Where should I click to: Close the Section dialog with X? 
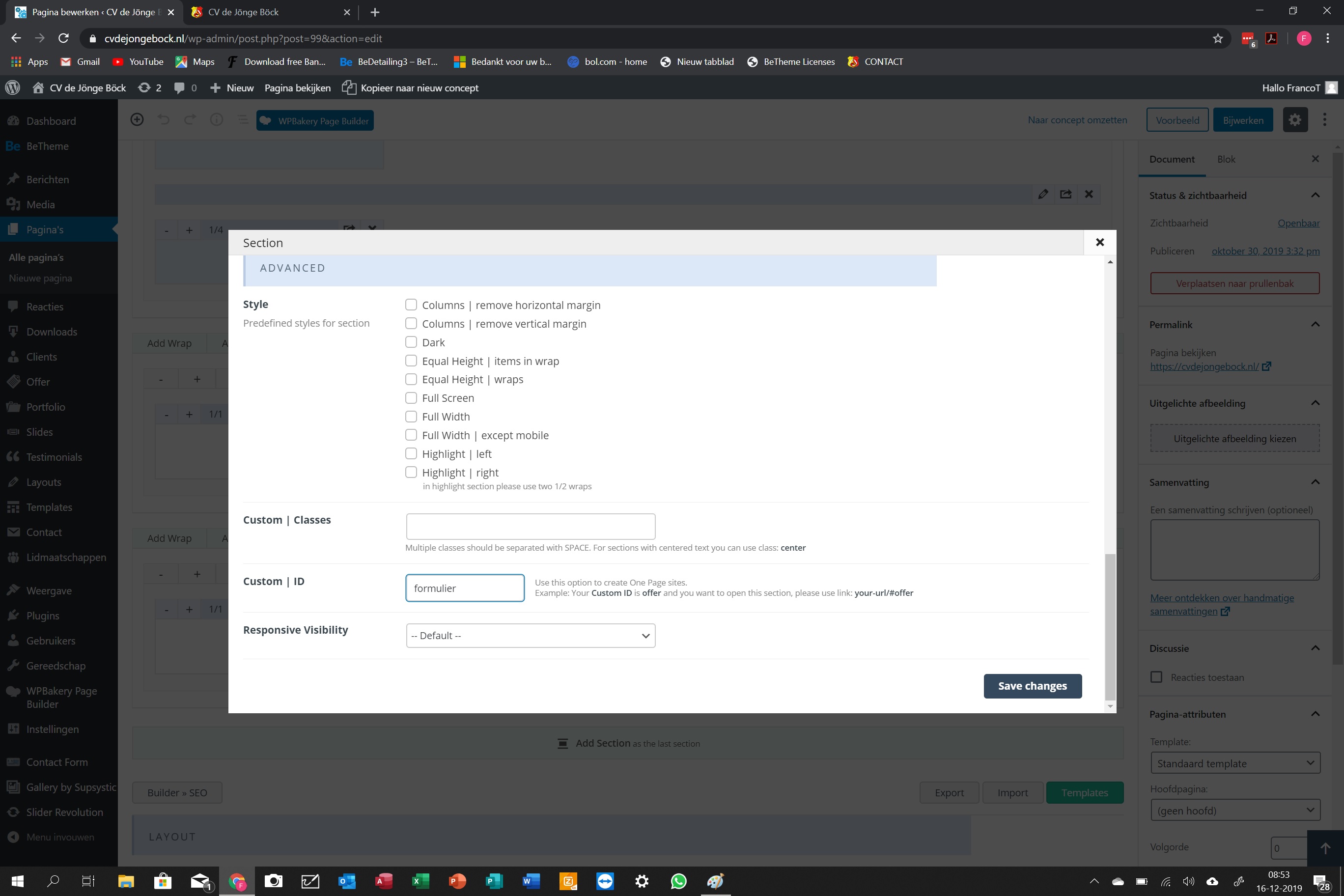1099,242
